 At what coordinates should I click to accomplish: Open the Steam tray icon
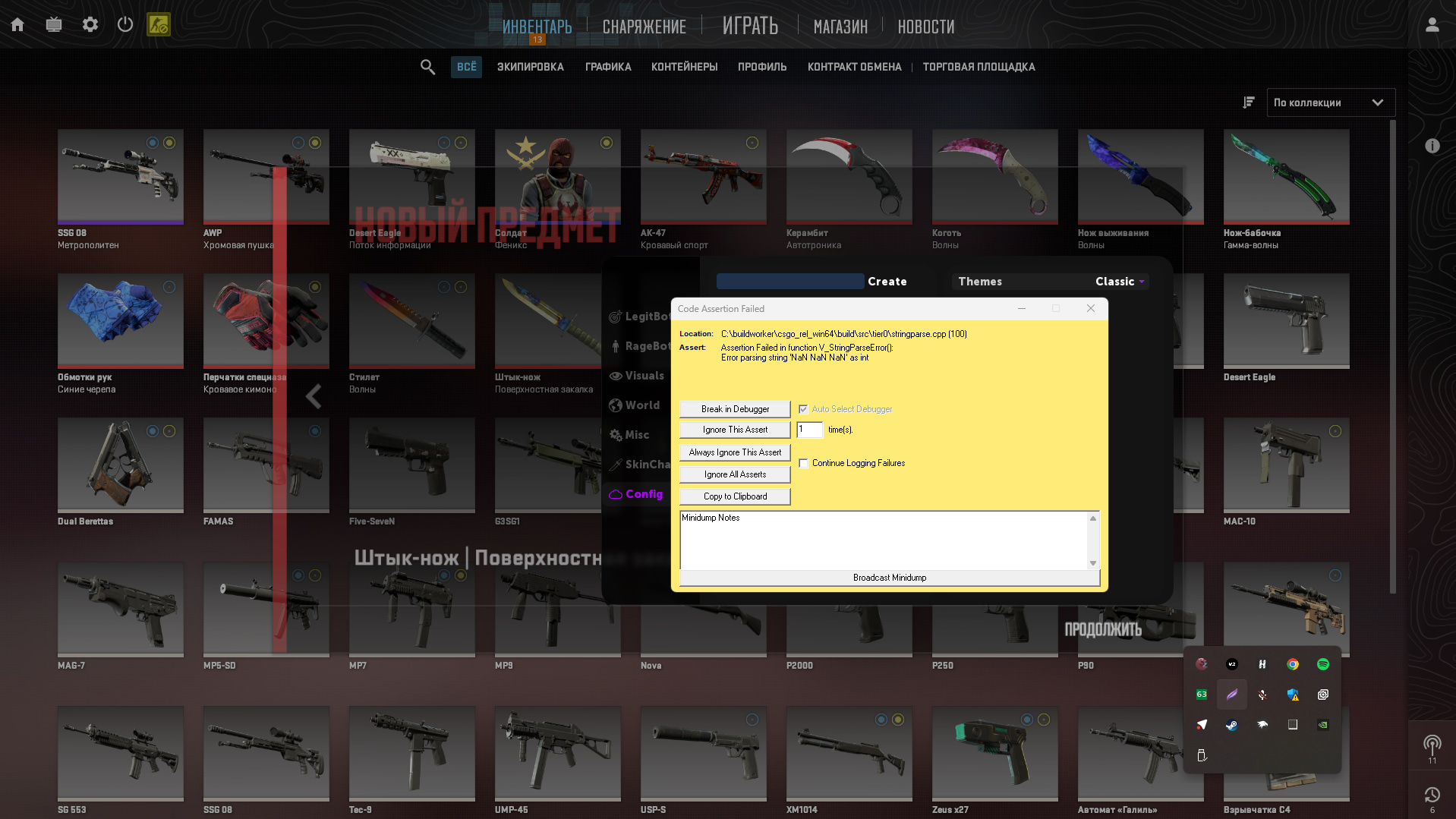(1231, 725)
